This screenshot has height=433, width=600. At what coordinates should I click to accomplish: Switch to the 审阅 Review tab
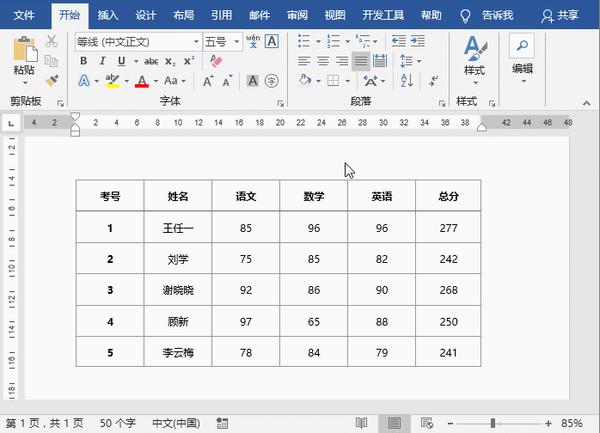tap(297, 15)
